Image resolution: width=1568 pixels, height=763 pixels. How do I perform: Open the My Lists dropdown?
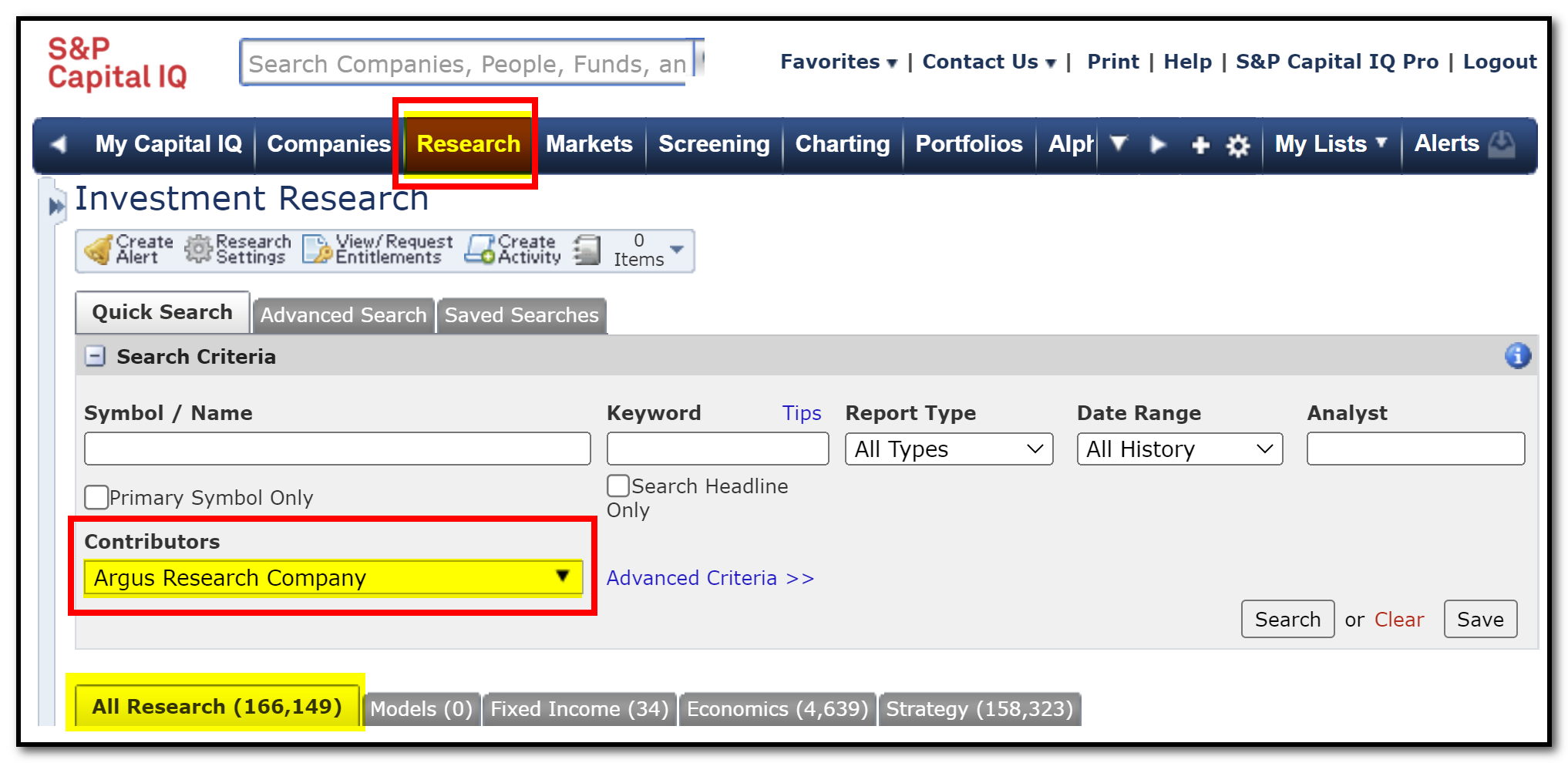click(1331, 144)
